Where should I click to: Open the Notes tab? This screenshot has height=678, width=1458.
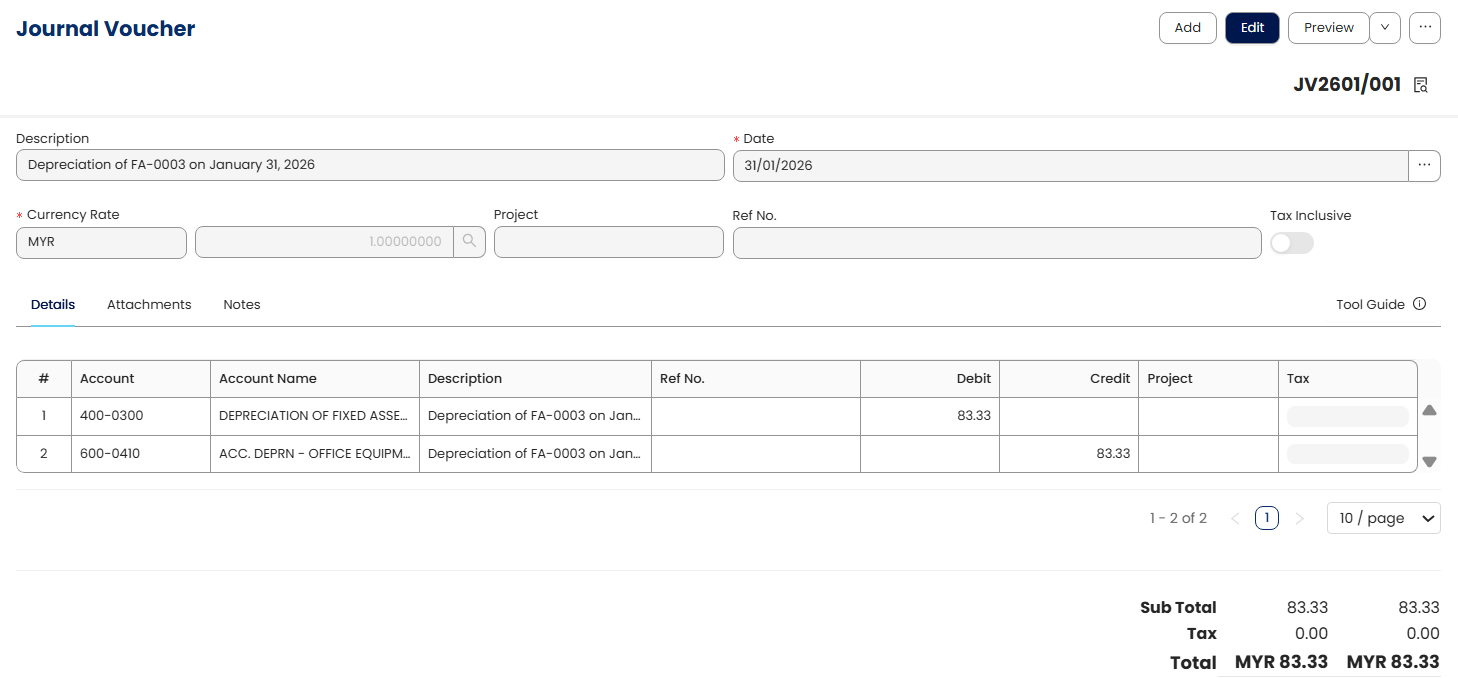pyautogui.click(x=242, y=305)
